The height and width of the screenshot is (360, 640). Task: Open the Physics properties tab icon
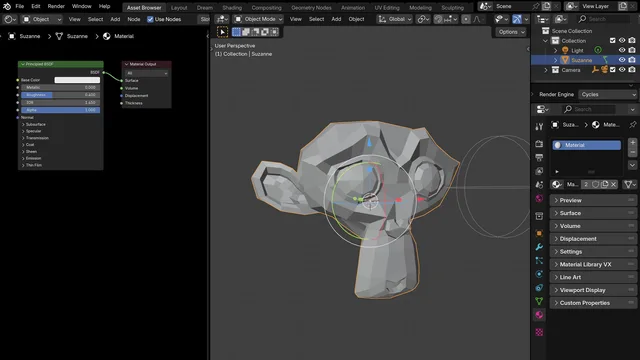tap(539, 274)
